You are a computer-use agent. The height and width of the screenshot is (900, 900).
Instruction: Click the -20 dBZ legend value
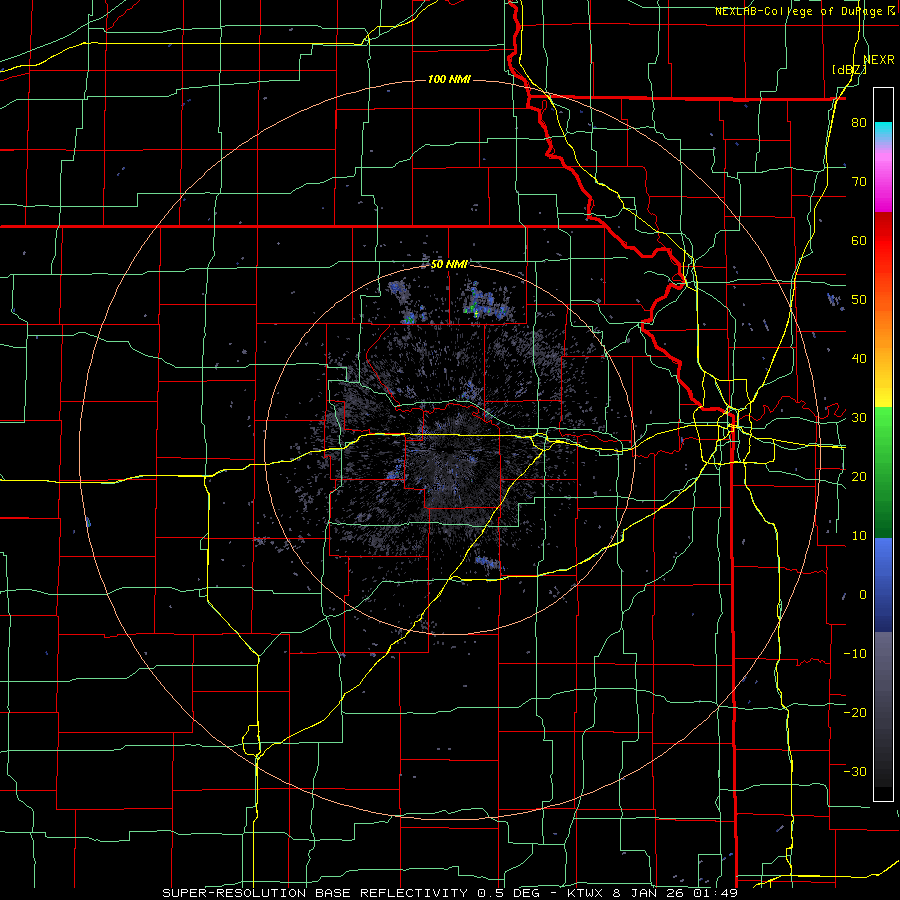855,713
